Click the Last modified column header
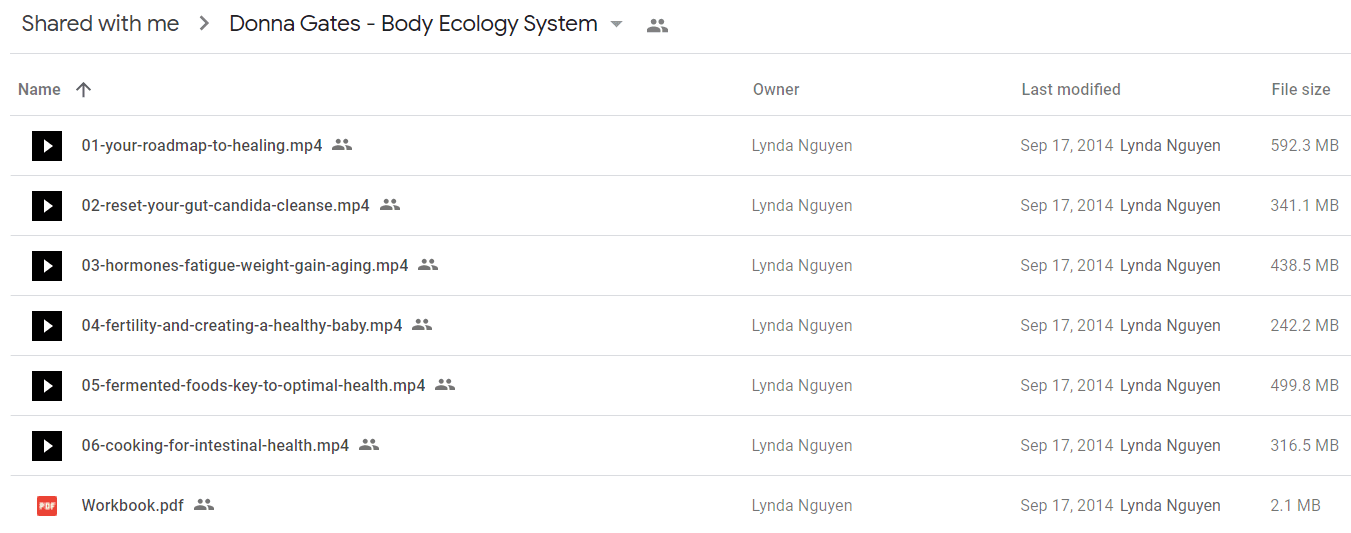This screenshot has height=533, width=1351. 1070,89
